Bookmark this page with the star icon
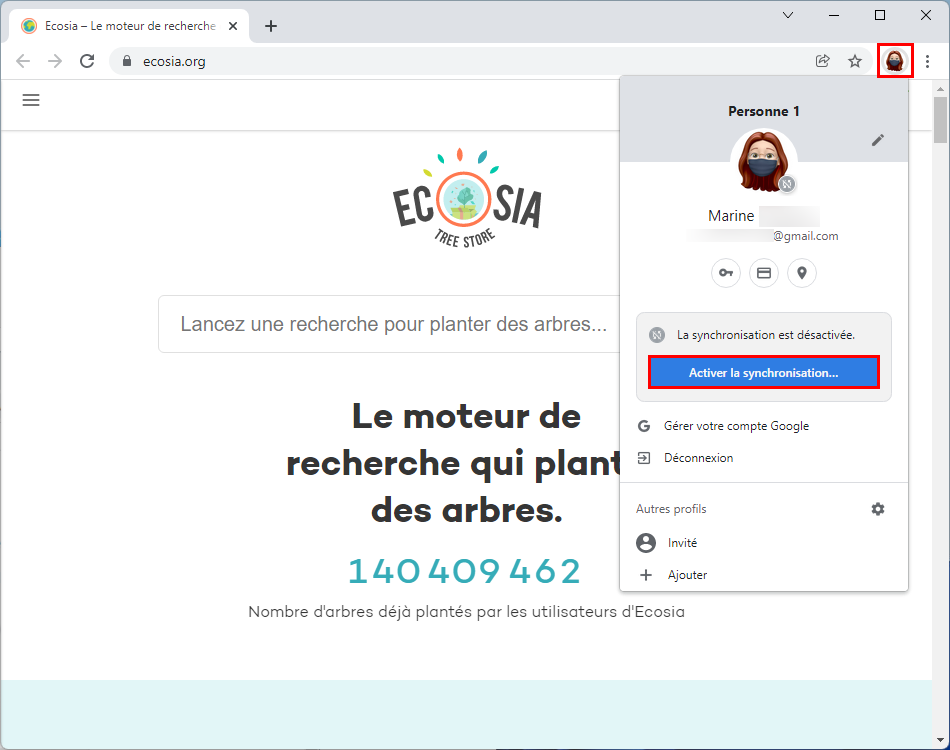Screen dimensions: 950x750 click(x=855, y=61)
